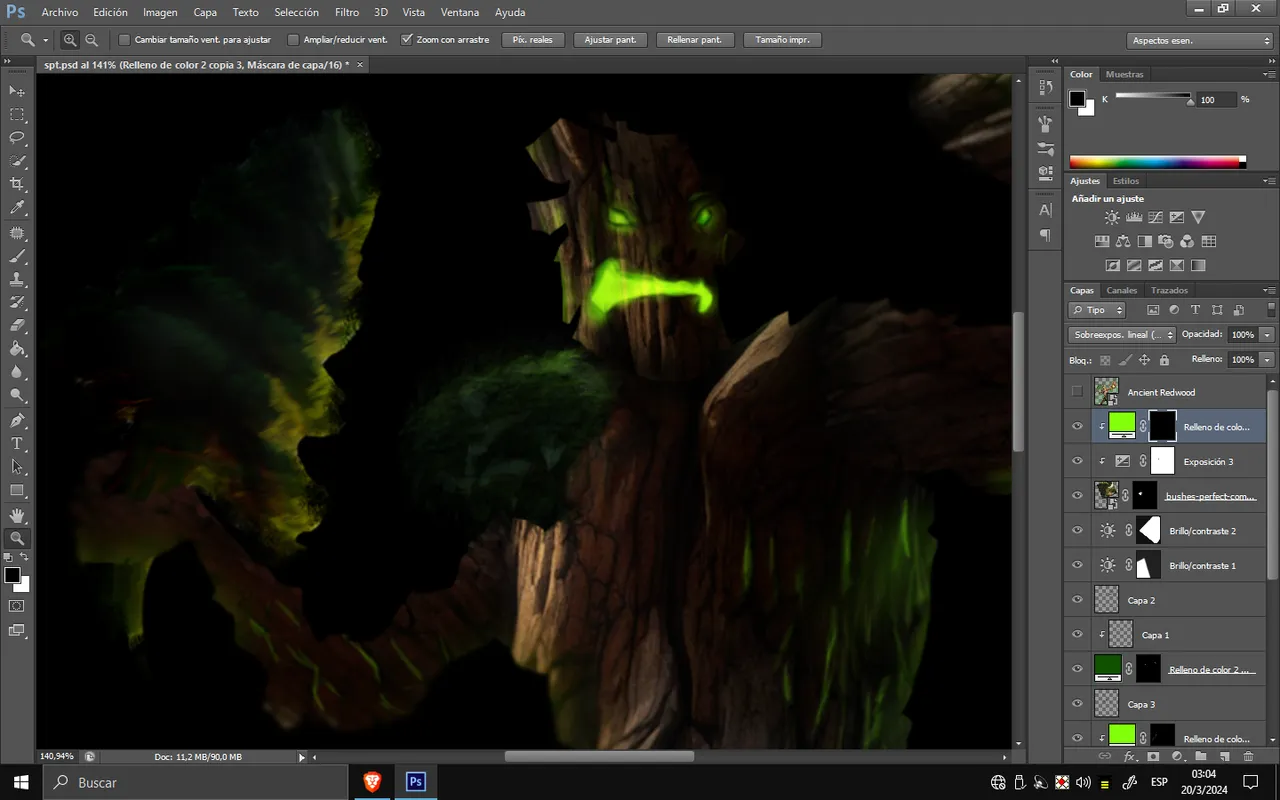
Task: Select the Rectangle shape tool
Action: [x=17, y=491]
